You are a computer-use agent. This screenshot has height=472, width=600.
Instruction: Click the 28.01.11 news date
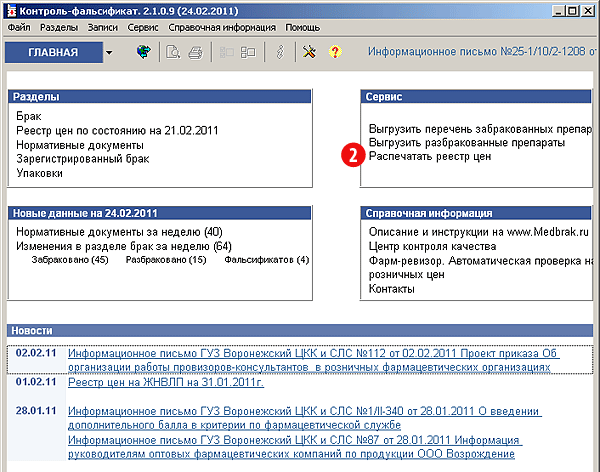36,410
